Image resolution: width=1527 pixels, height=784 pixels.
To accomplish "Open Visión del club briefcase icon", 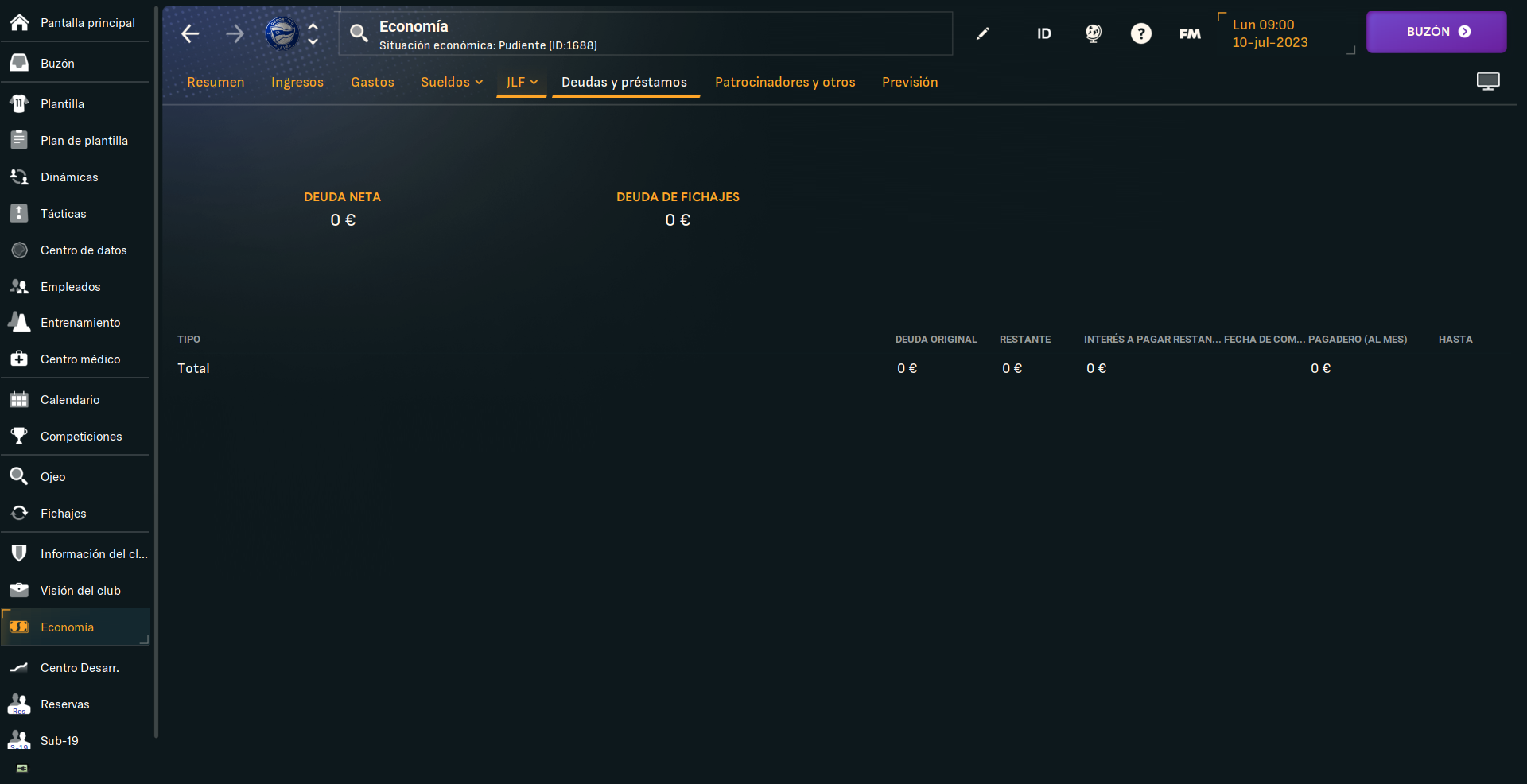I will [19, 590].
